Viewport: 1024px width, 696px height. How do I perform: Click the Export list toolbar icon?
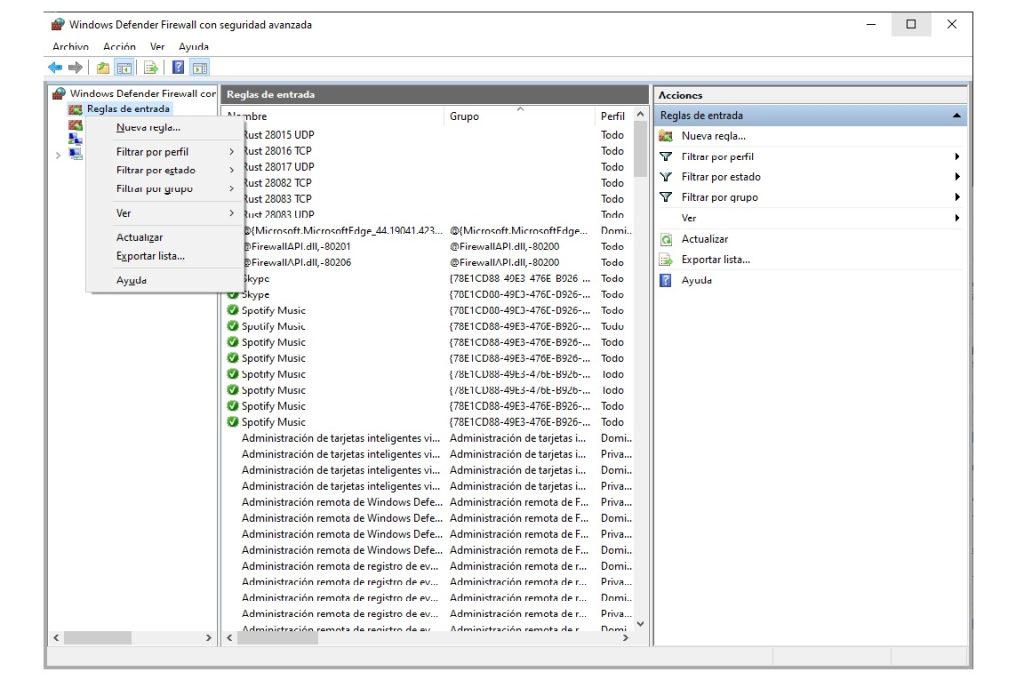pos(150,68)
